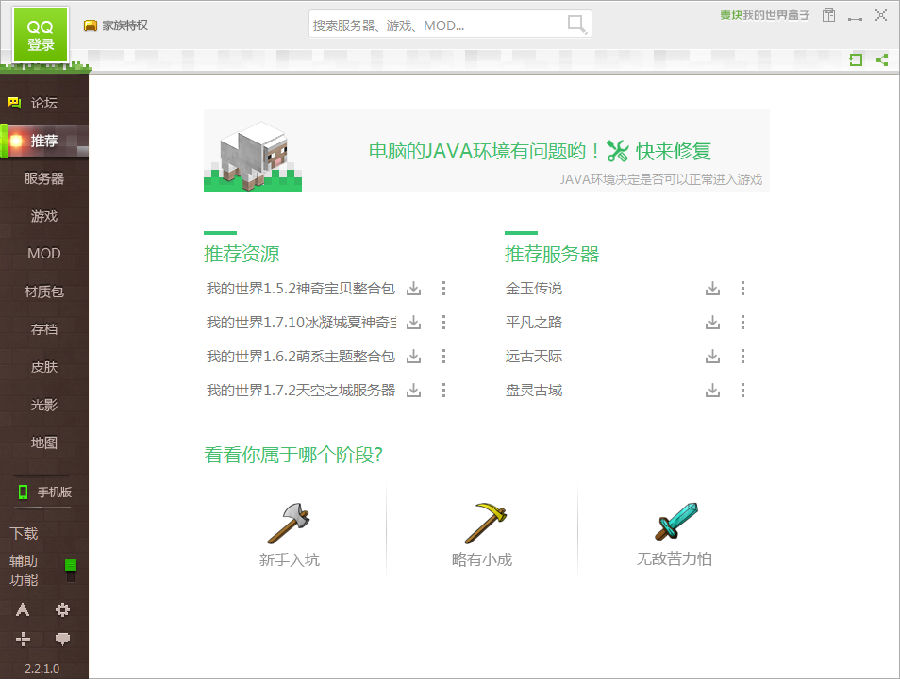Open the mobile version link
Viewport: 900px width, 679px height.
click(x=45, y=492)
